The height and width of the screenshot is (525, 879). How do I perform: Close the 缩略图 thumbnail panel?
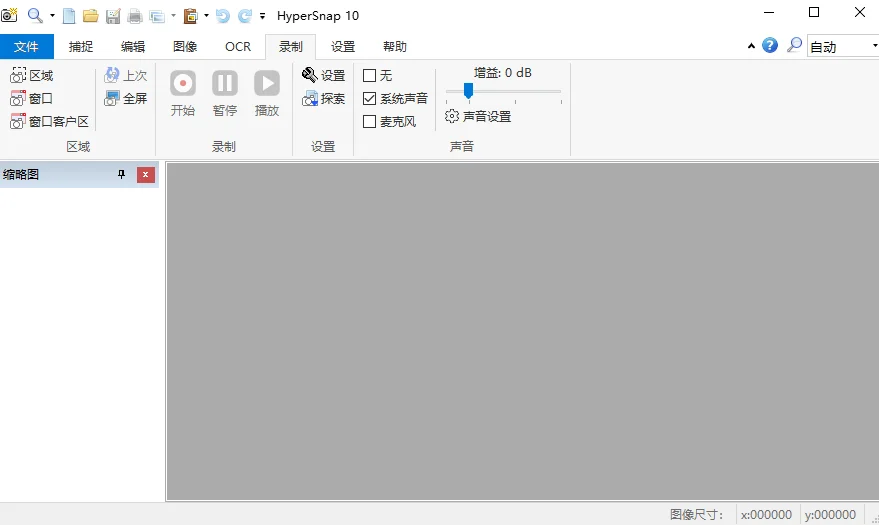coord(146,174)
